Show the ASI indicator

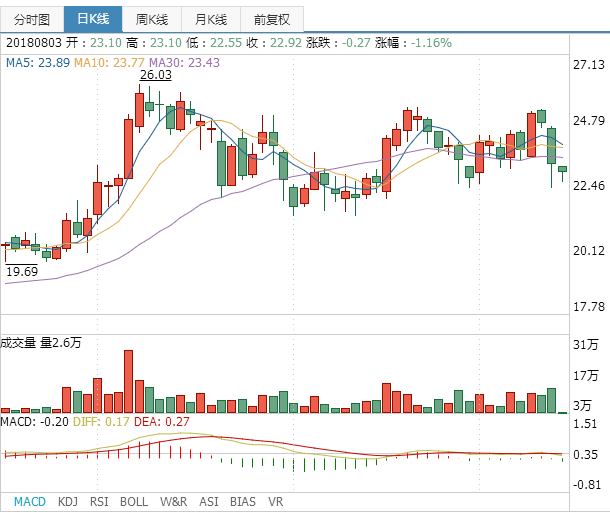tap(209, 502)
